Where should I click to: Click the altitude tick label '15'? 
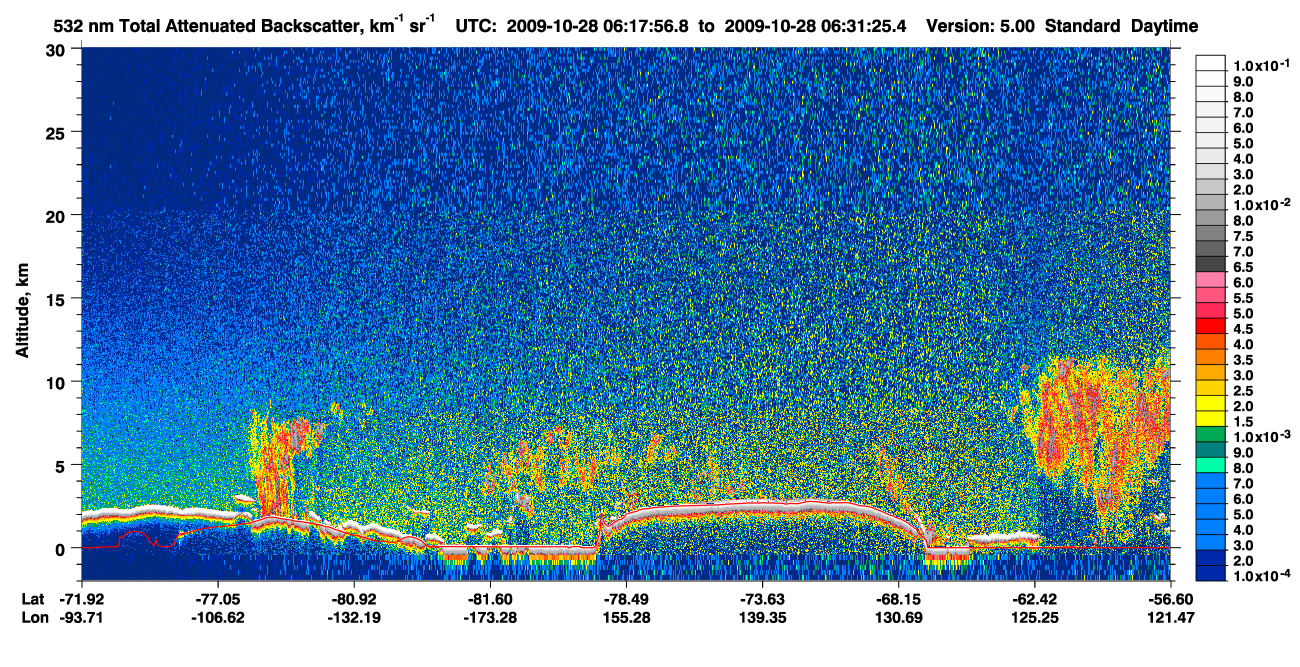click(57, 298)
